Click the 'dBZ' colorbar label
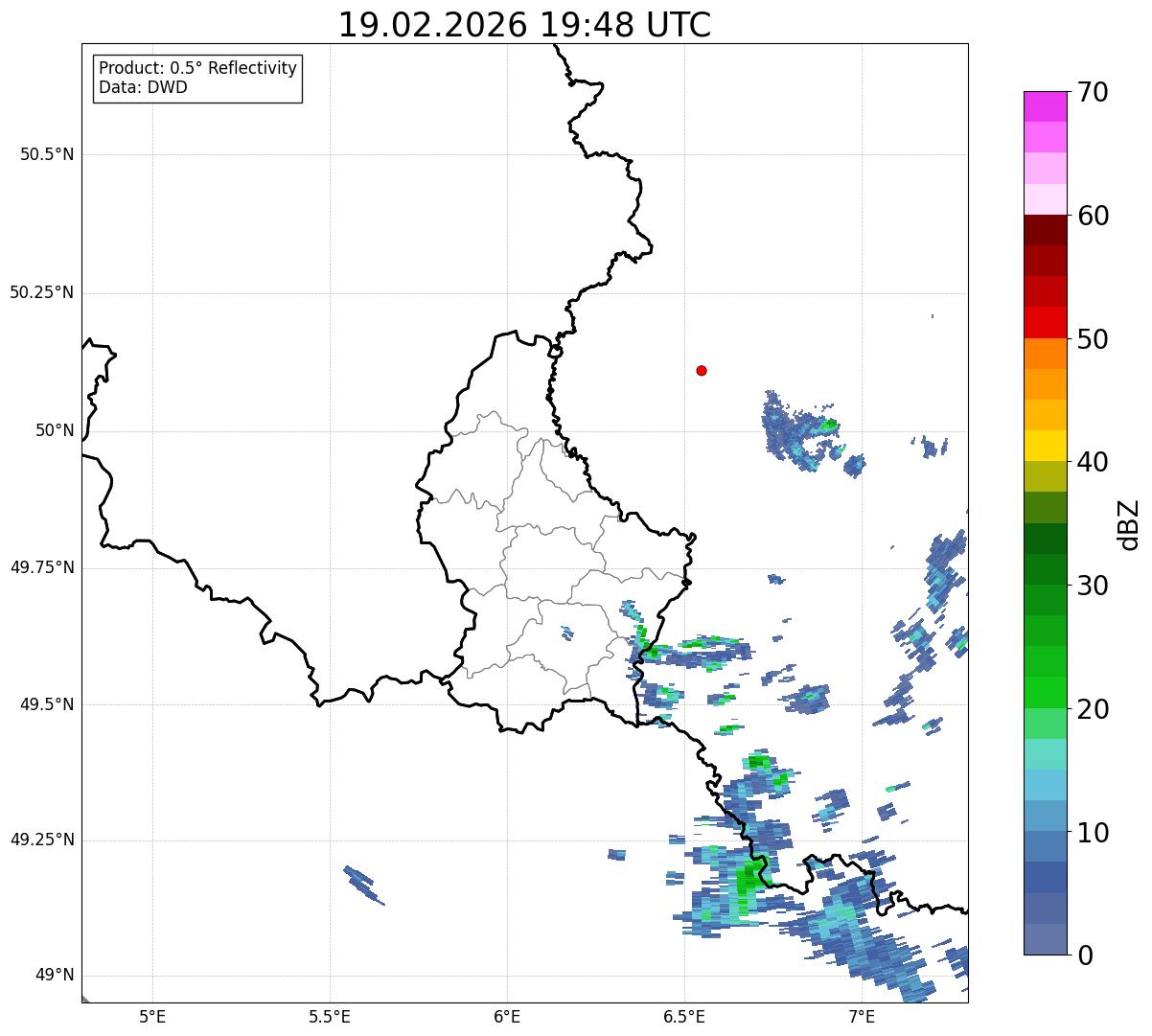1152x1036 pixels. point(1128,523)
